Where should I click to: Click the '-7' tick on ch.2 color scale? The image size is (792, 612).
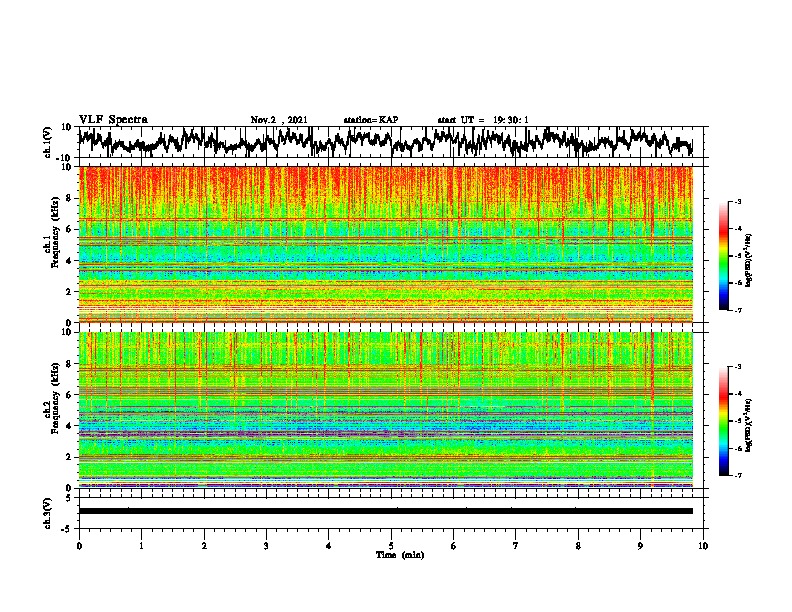pos(737,476)
